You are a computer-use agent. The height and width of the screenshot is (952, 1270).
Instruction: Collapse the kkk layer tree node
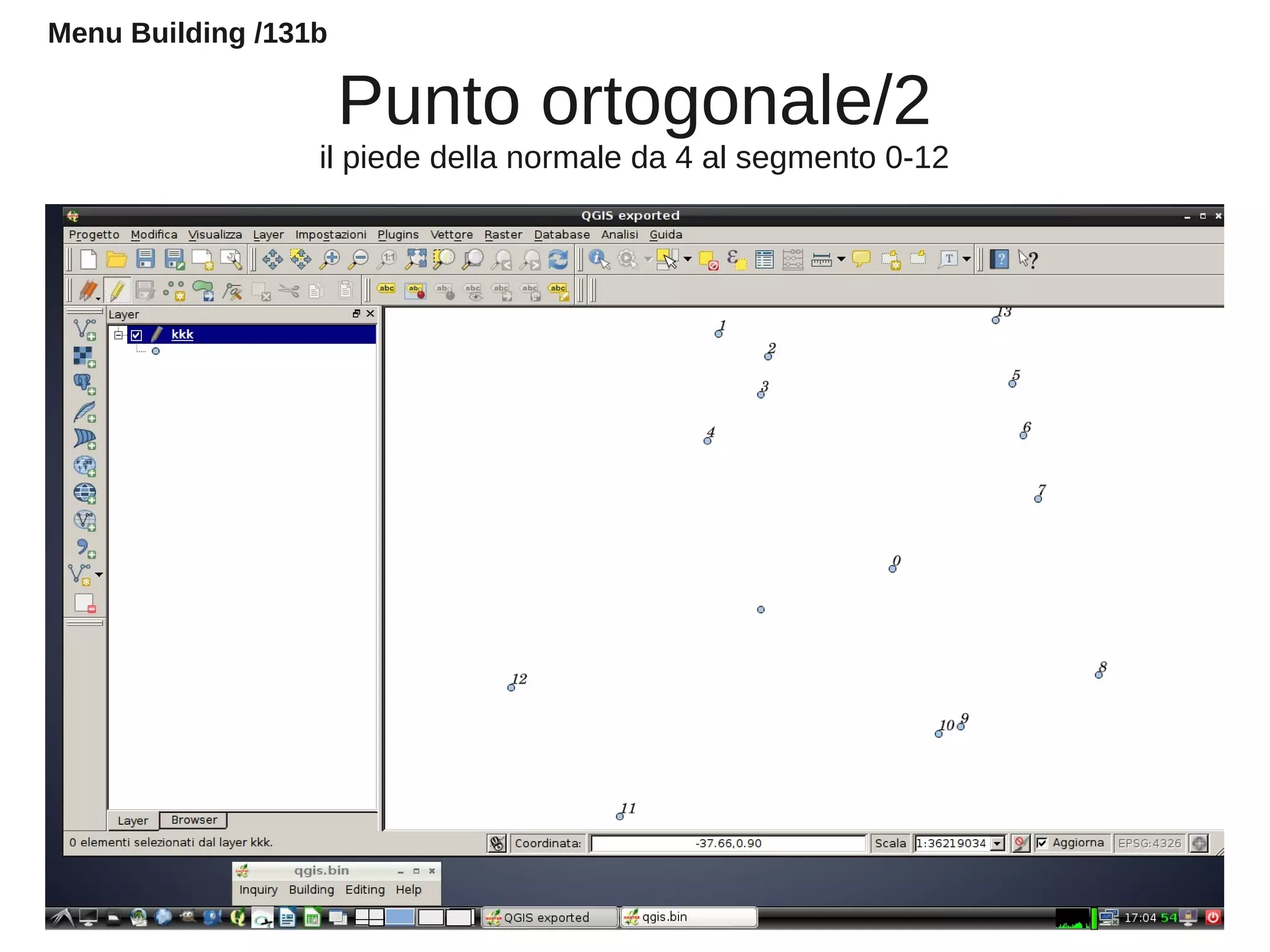118,335
